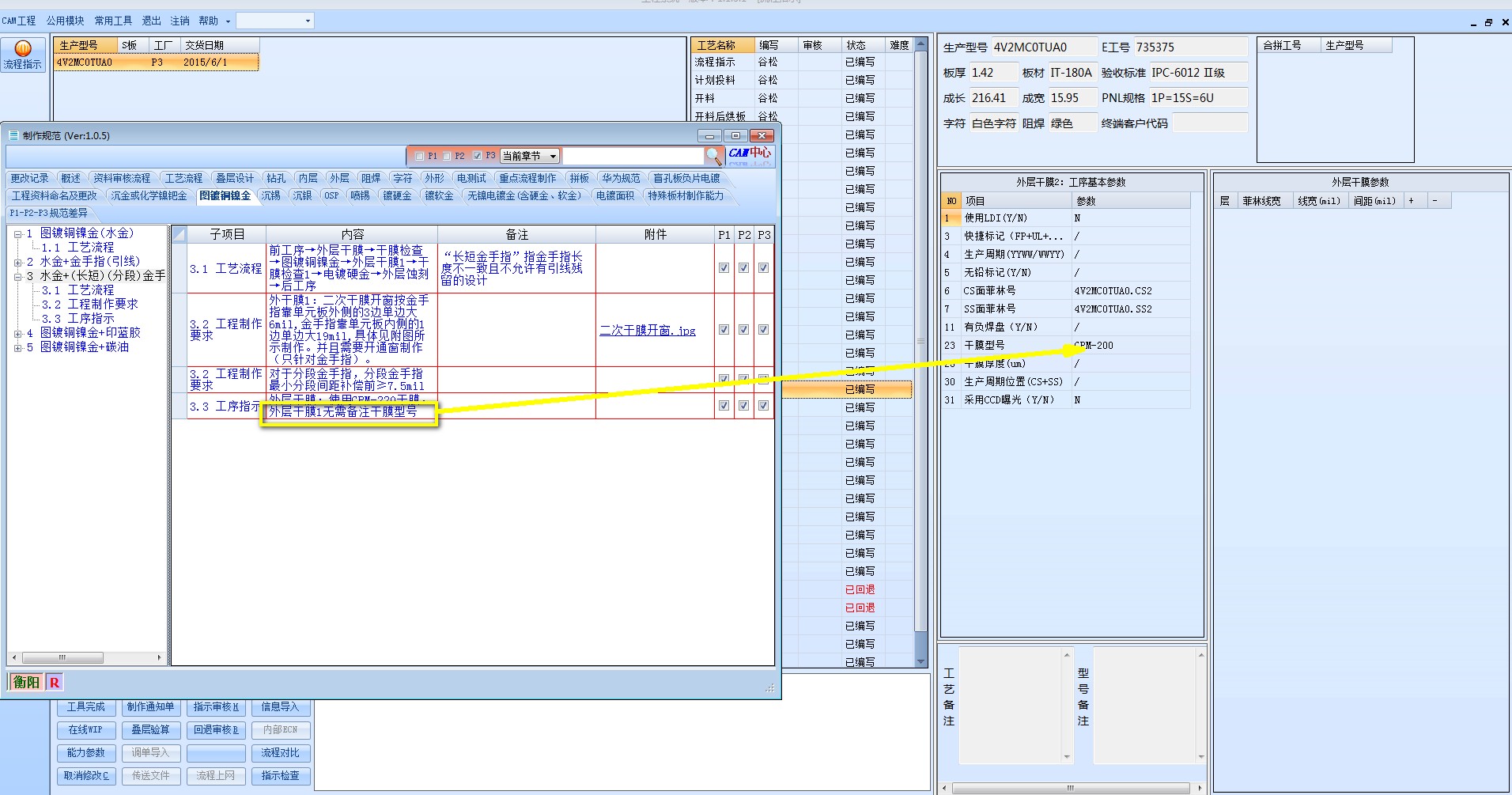Click the 工具完成 button
1512x795 pixels.
[x=85, y=707]
